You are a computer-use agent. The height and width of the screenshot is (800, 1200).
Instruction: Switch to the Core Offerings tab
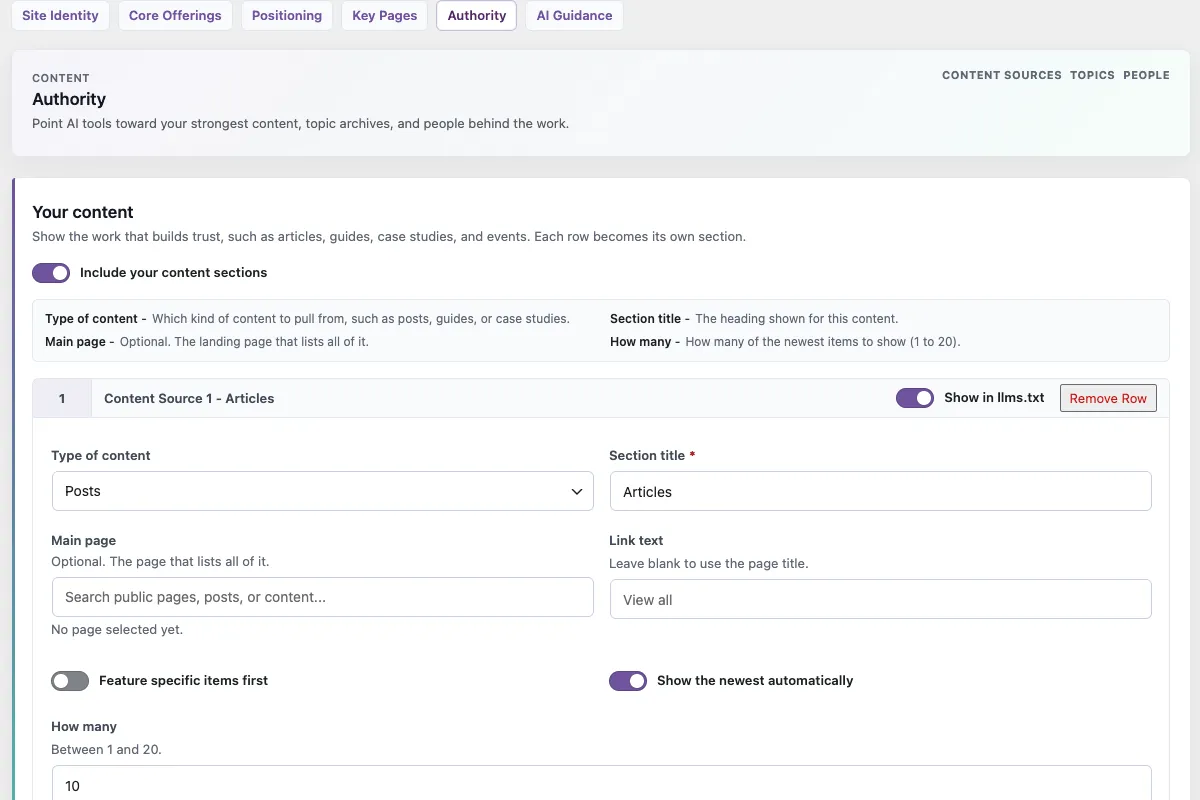[175, 15]
